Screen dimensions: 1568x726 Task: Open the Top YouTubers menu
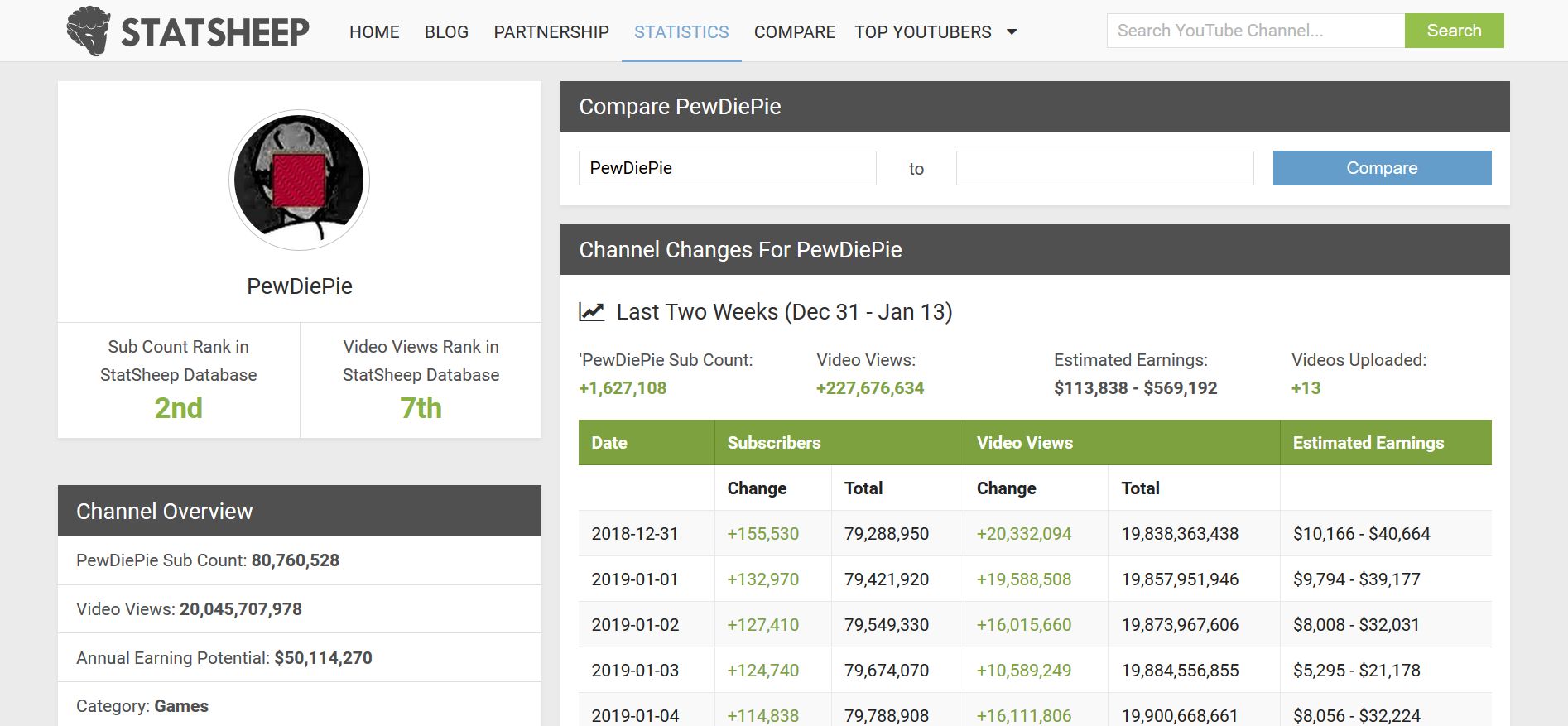922,32
